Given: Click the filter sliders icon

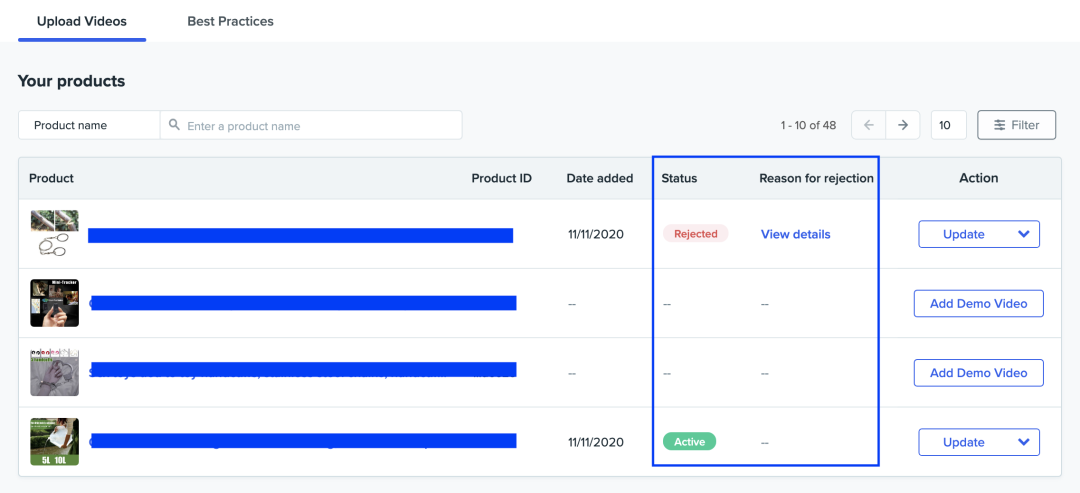Looking at the screenshot, I should (999, 125).
